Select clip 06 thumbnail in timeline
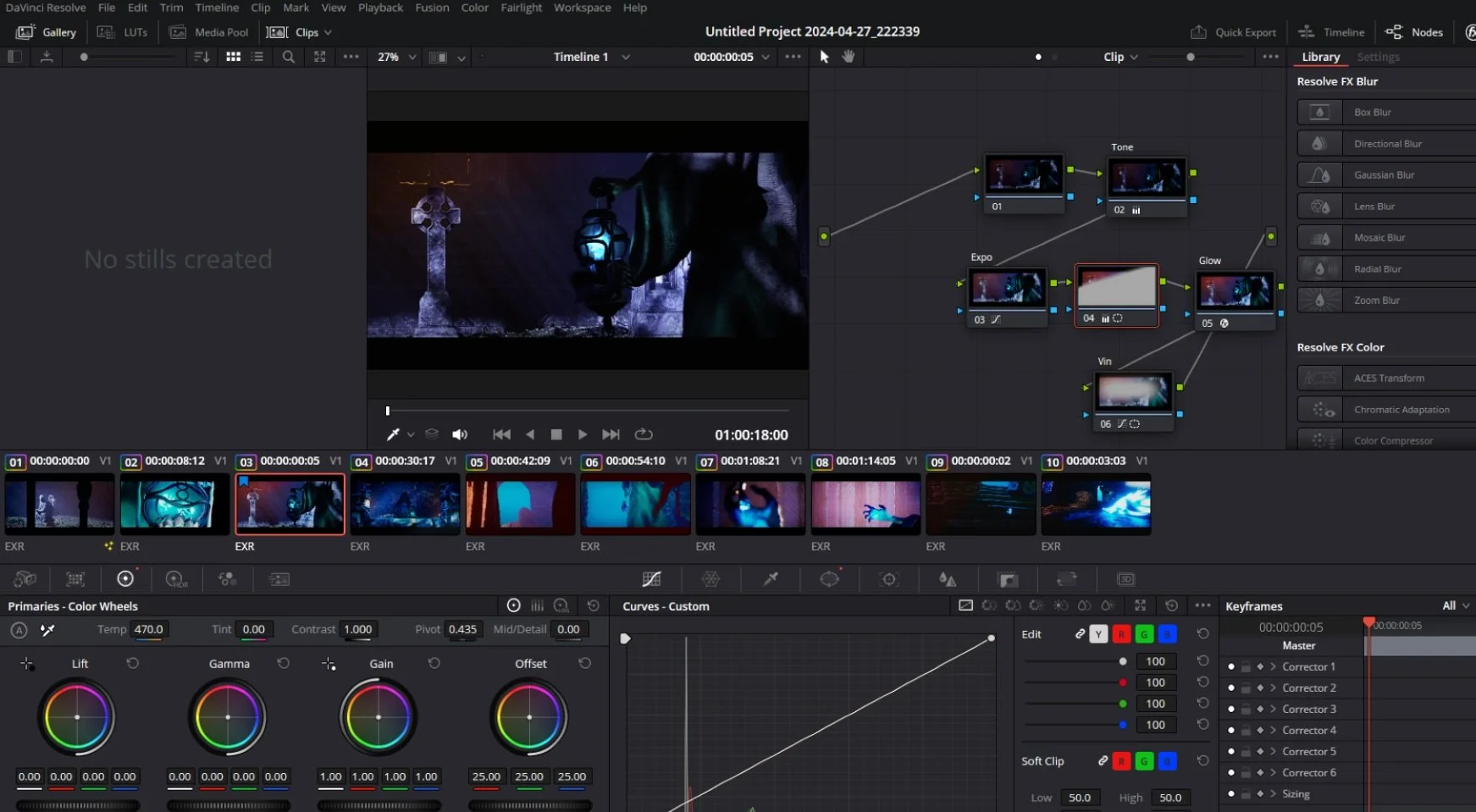 635,504
